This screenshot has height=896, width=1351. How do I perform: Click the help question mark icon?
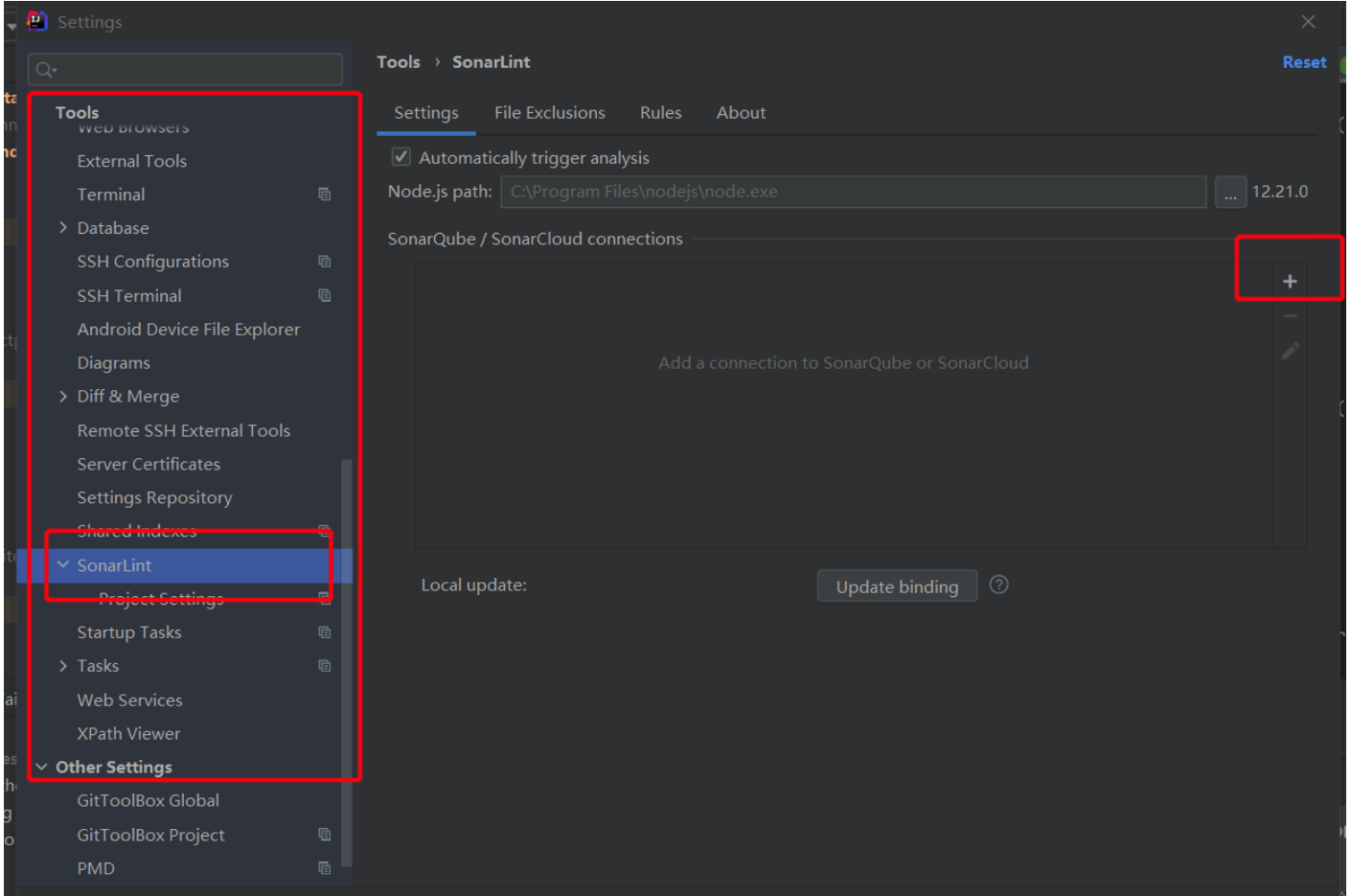point(998,585)
